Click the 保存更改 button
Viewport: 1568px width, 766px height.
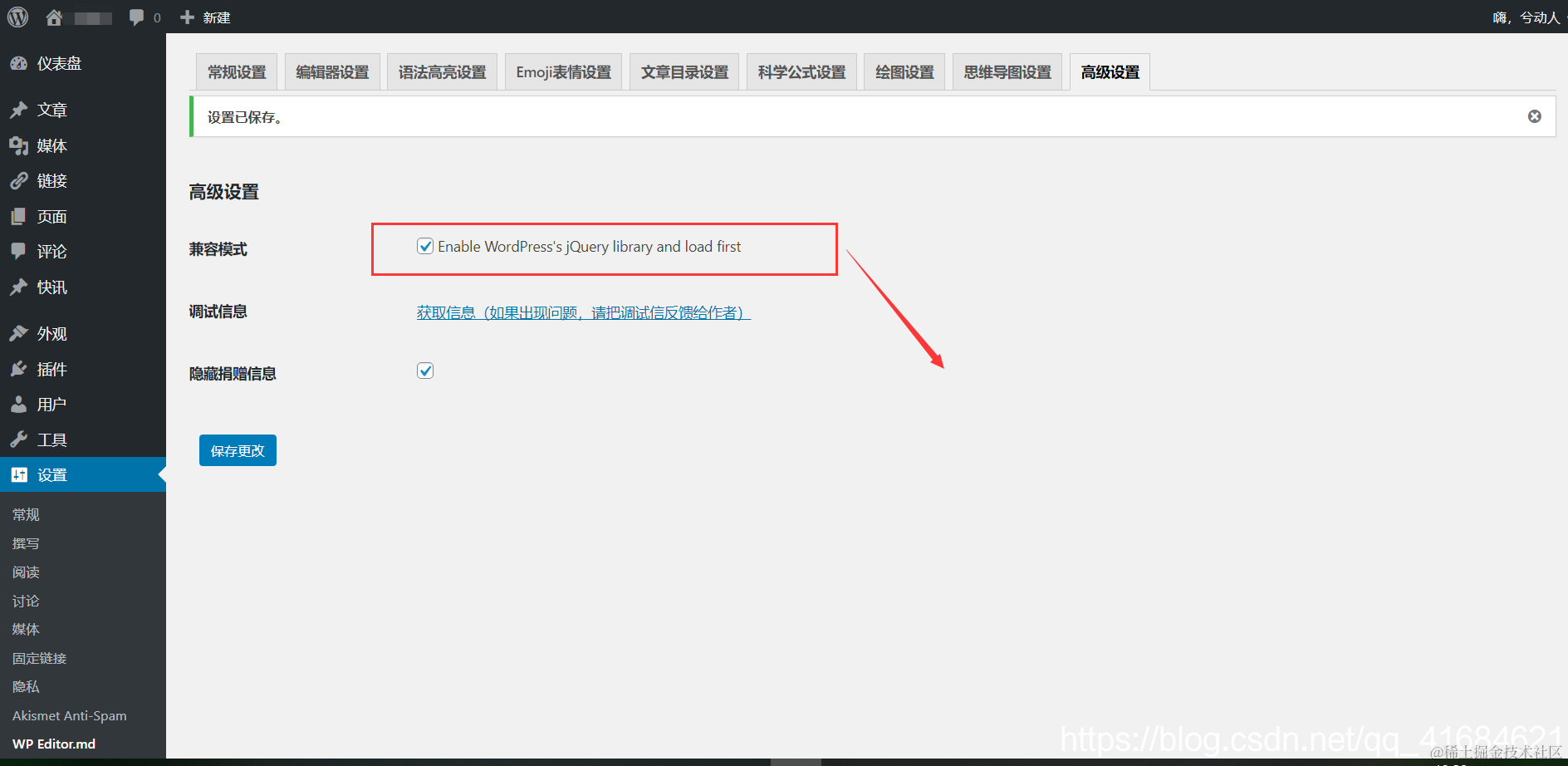238,450
